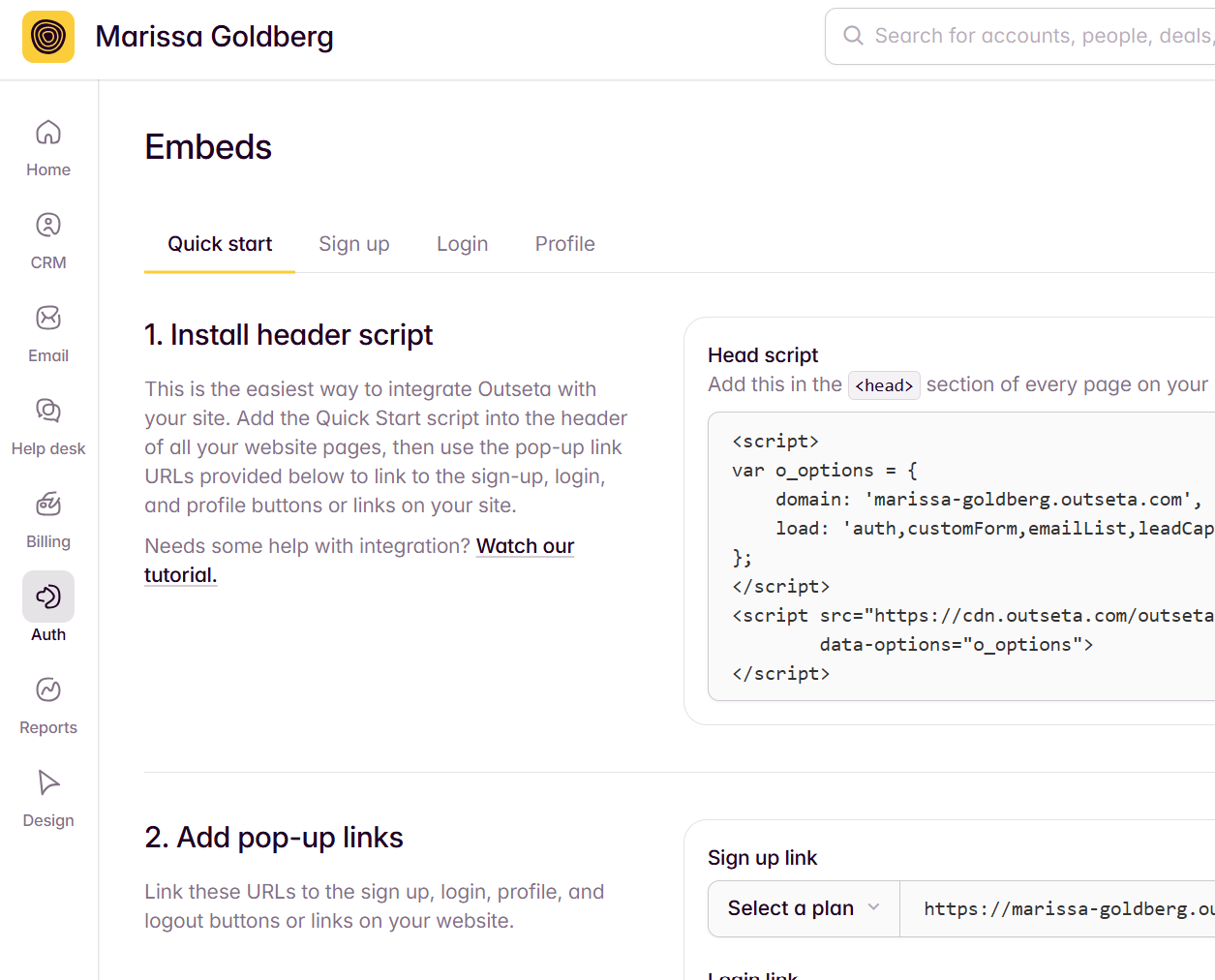Click the Marissa Goldberg account name

214,37
